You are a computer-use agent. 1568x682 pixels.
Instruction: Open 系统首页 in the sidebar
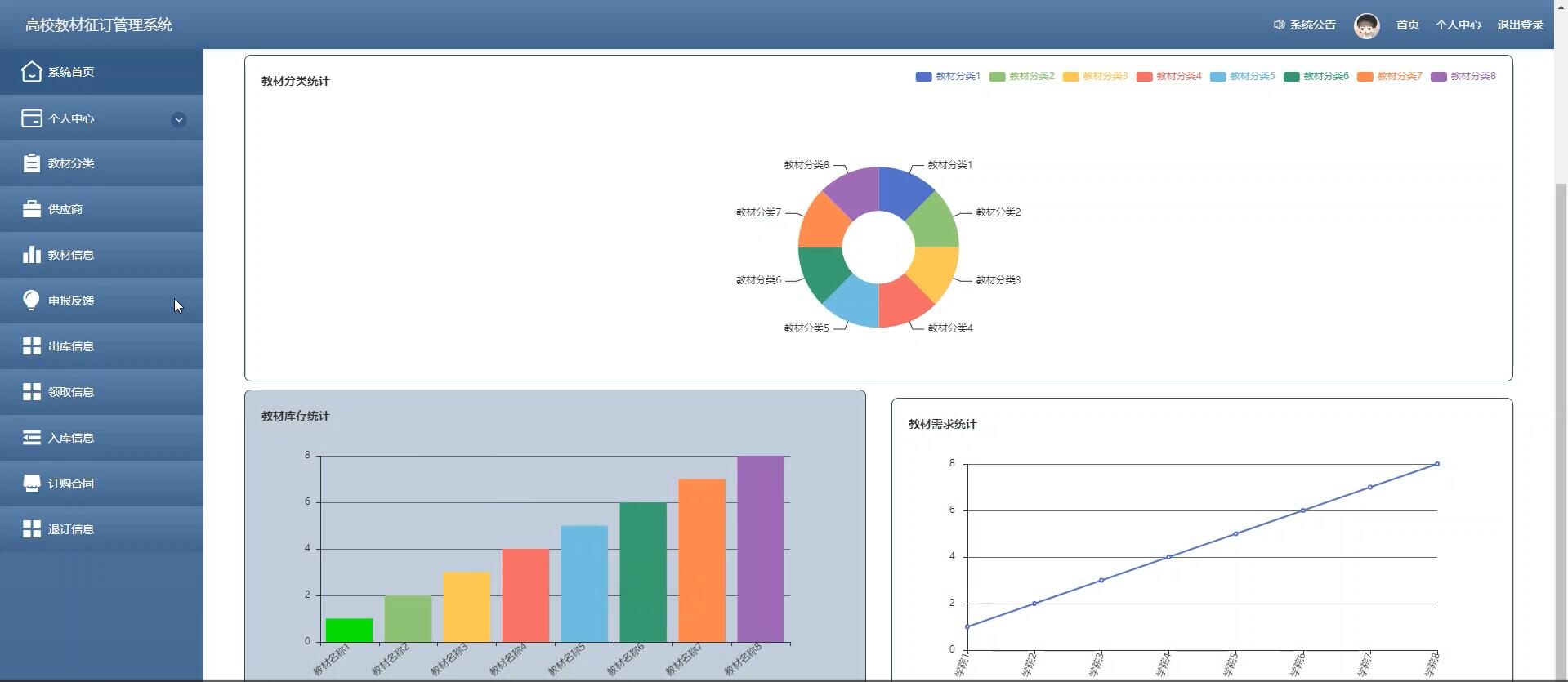(x=101, y=72)
